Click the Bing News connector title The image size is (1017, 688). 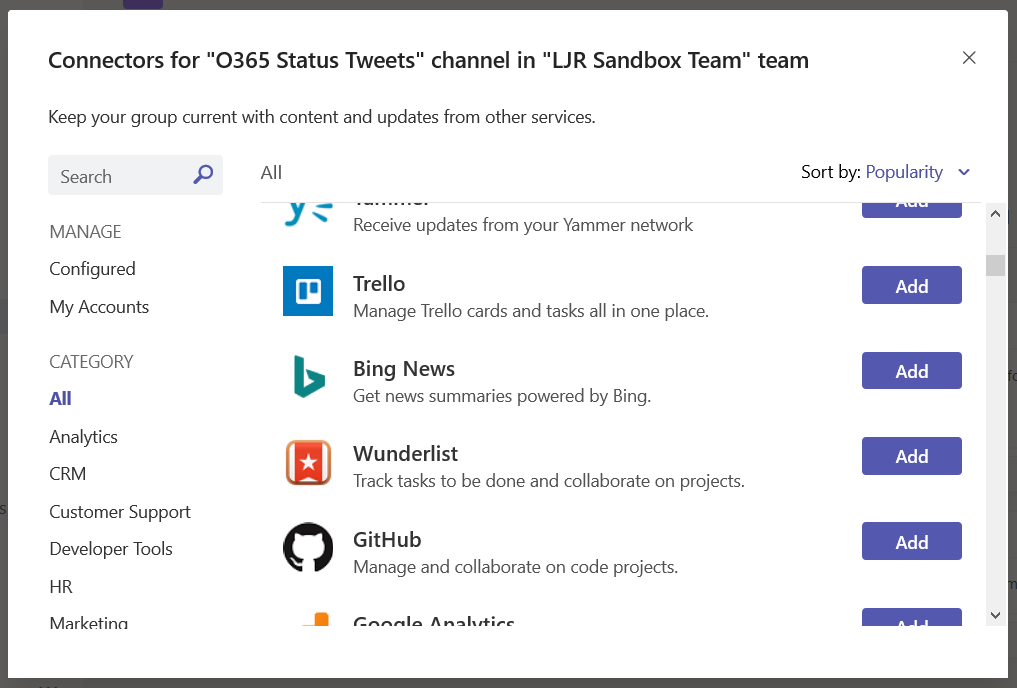pos(403,369)
